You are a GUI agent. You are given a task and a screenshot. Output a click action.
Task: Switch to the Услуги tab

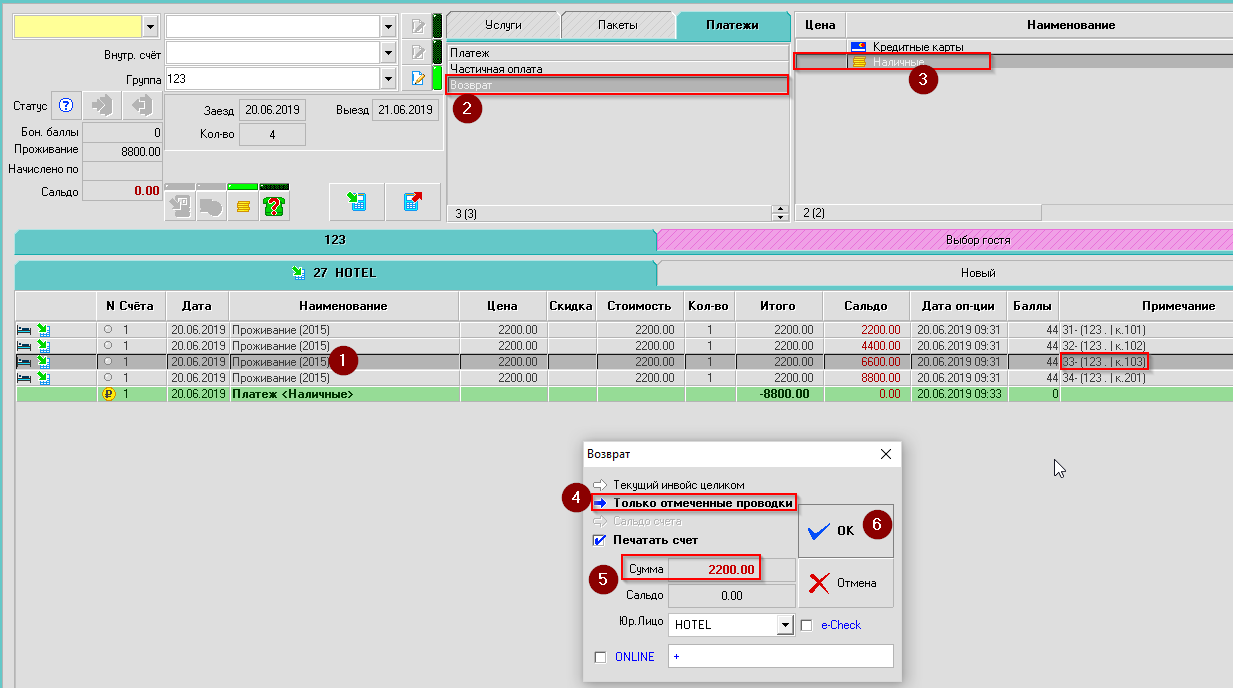tap(501, 25)
